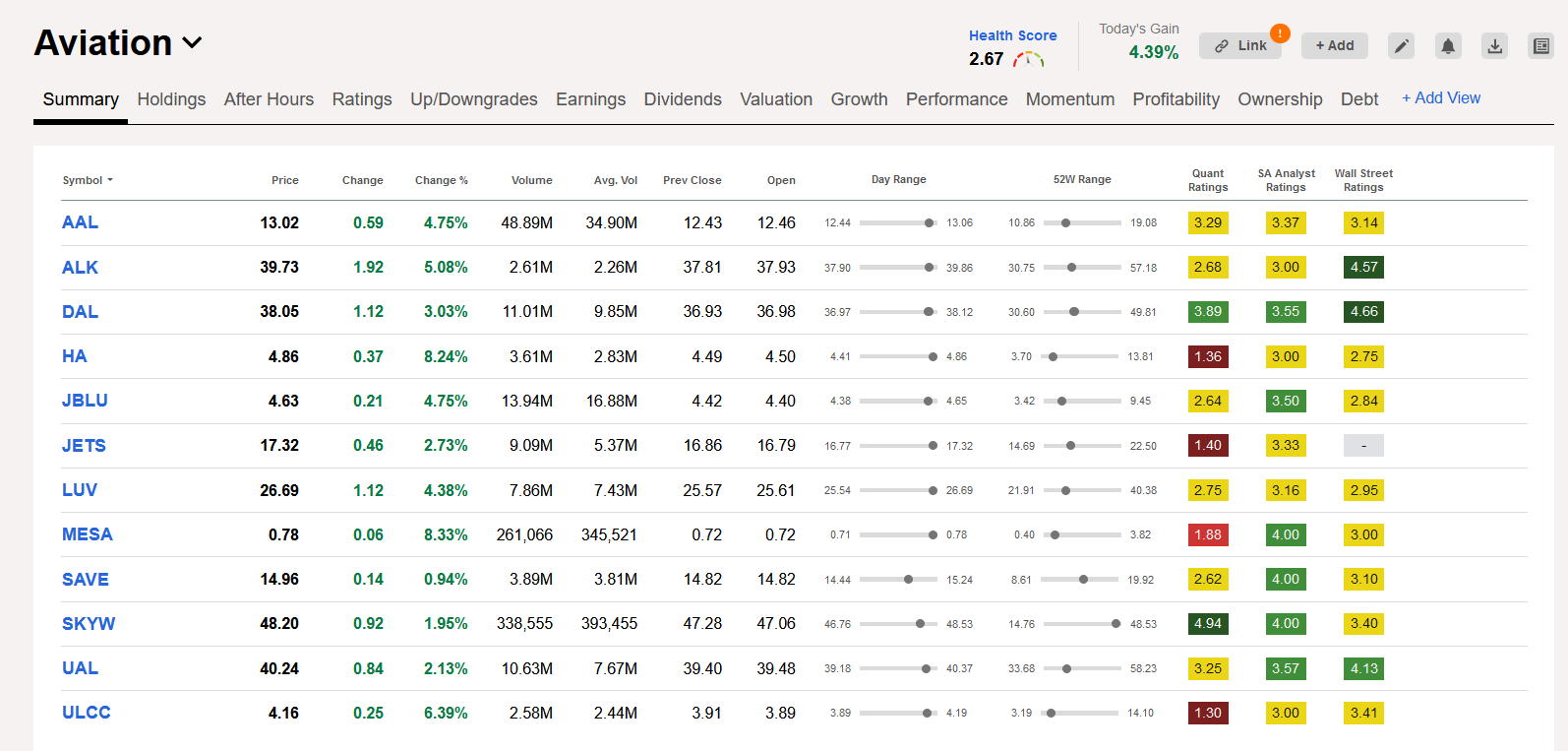Switch to the Holdings tab
This screenshot has height=751, width=1568.
171,99
